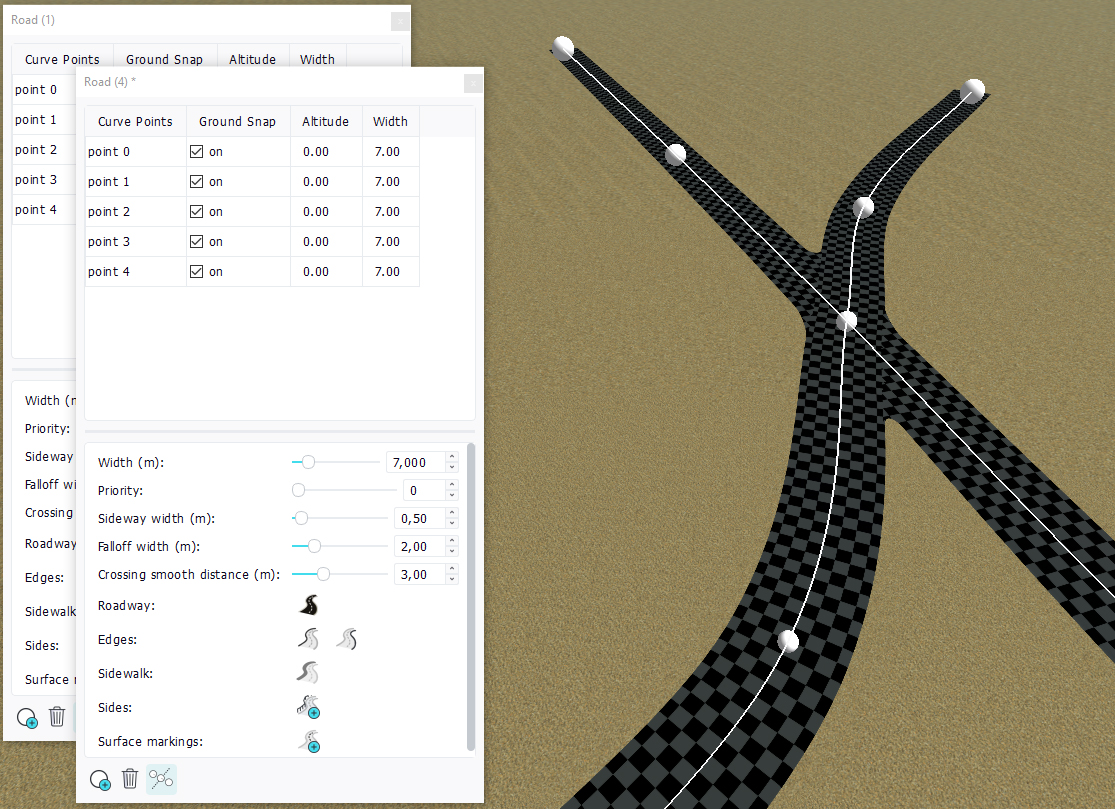Click the Altitude column header

click(326, 121)
